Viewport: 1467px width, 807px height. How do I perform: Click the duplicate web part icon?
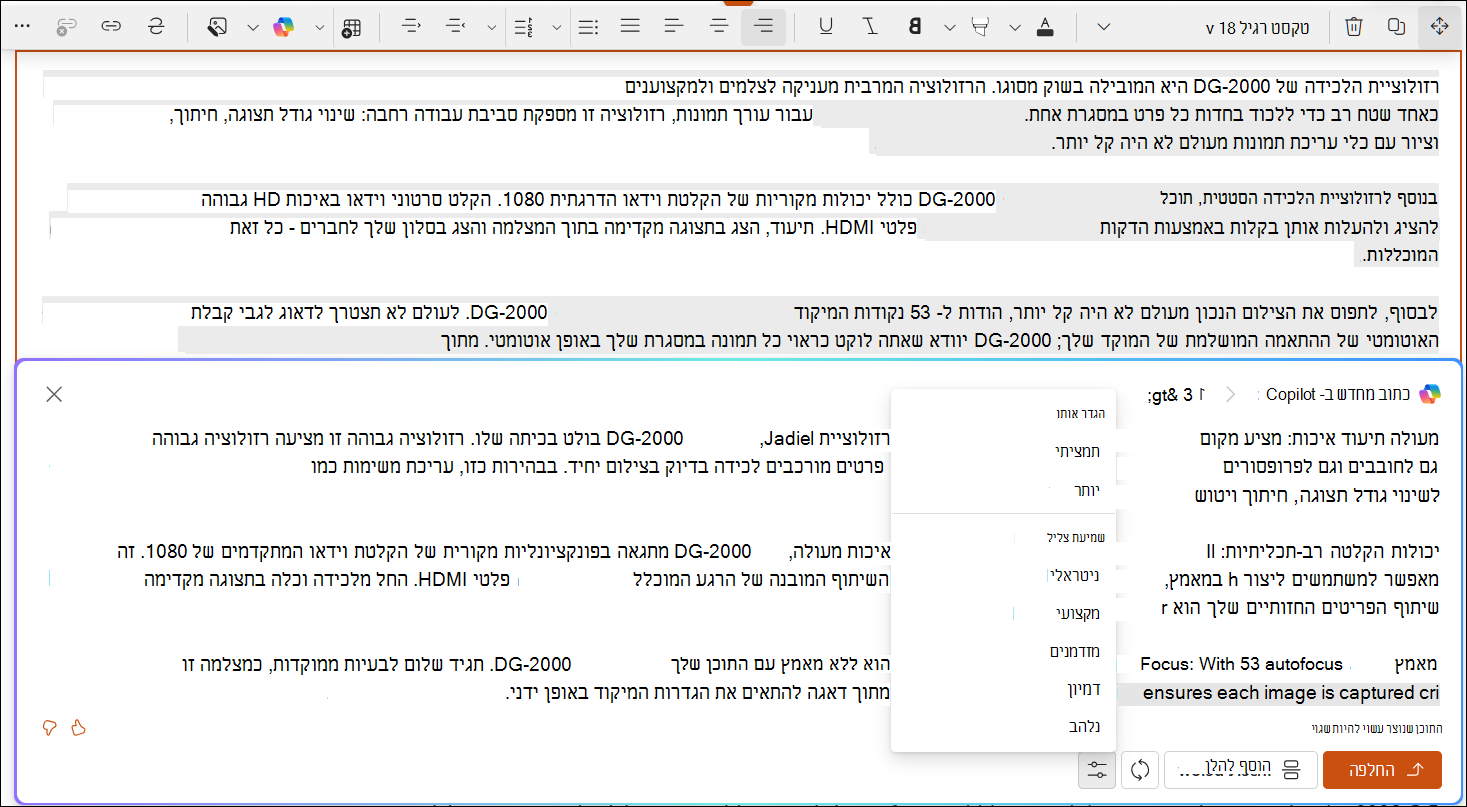coord(1397,27)
